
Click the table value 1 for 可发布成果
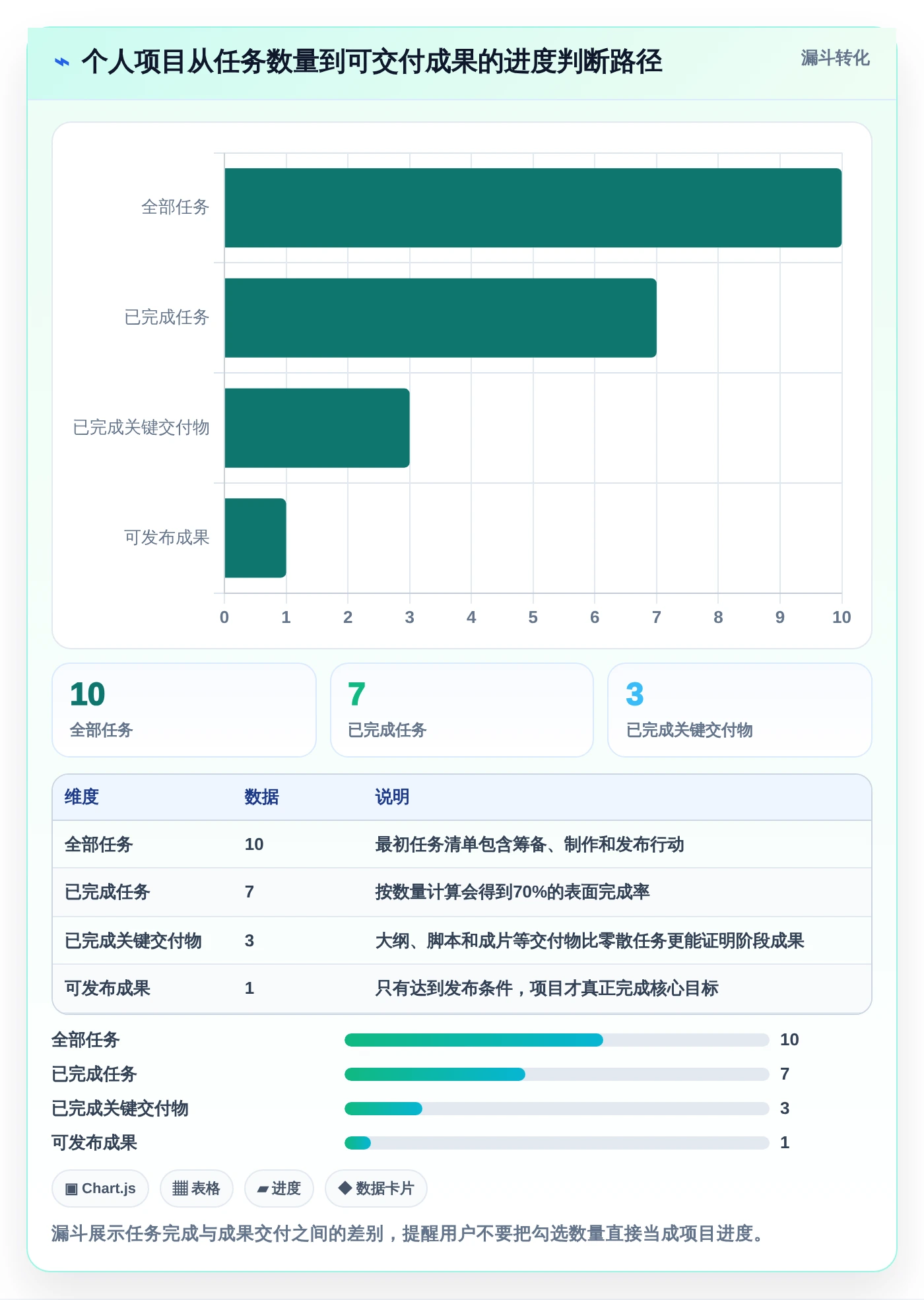click(x=249, y=989)
